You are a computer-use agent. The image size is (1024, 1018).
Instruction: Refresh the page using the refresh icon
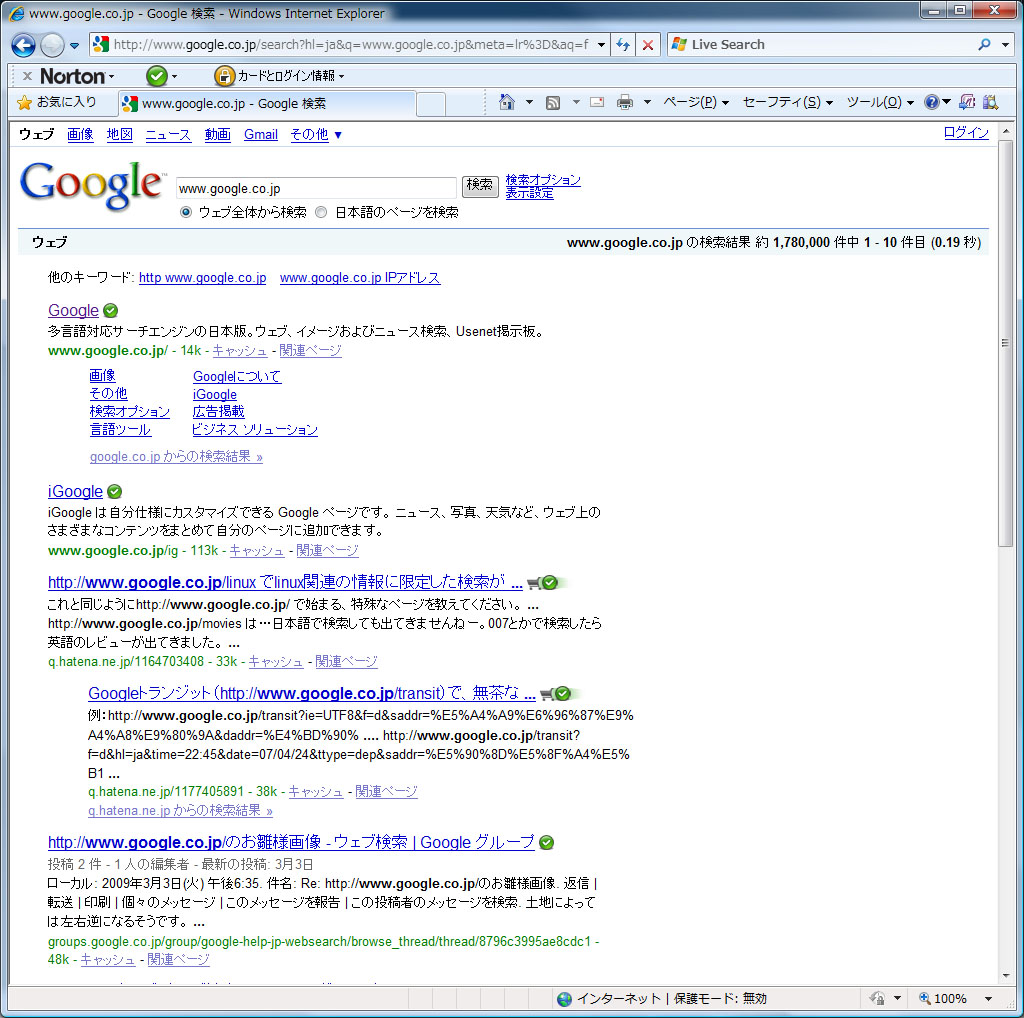[x=622, y=45]
